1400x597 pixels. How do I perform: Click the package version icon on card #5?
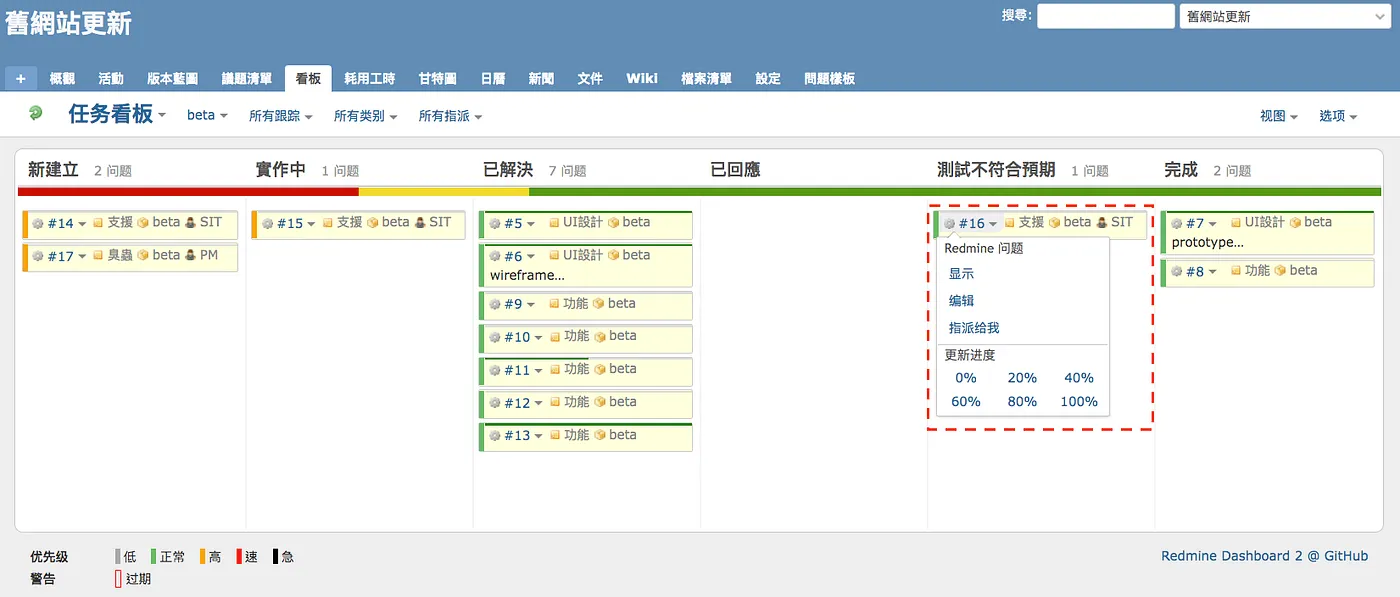[x=613, y=223]
